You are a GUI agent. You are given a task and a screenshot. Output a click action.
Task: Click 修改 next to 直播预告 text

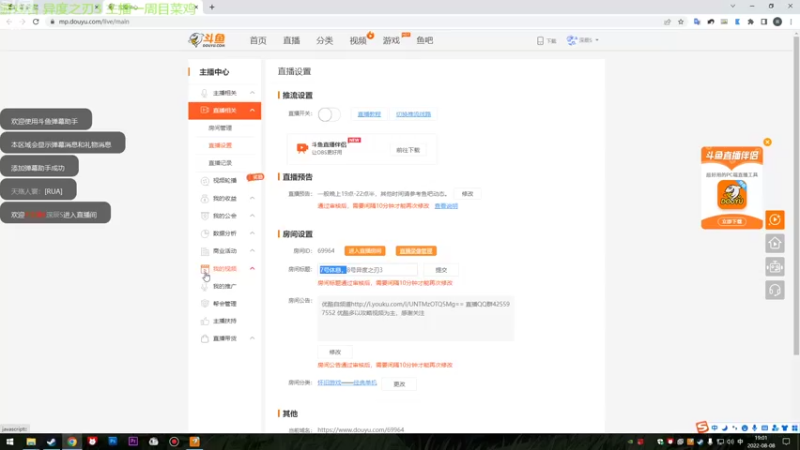click(x=467, y=194)
